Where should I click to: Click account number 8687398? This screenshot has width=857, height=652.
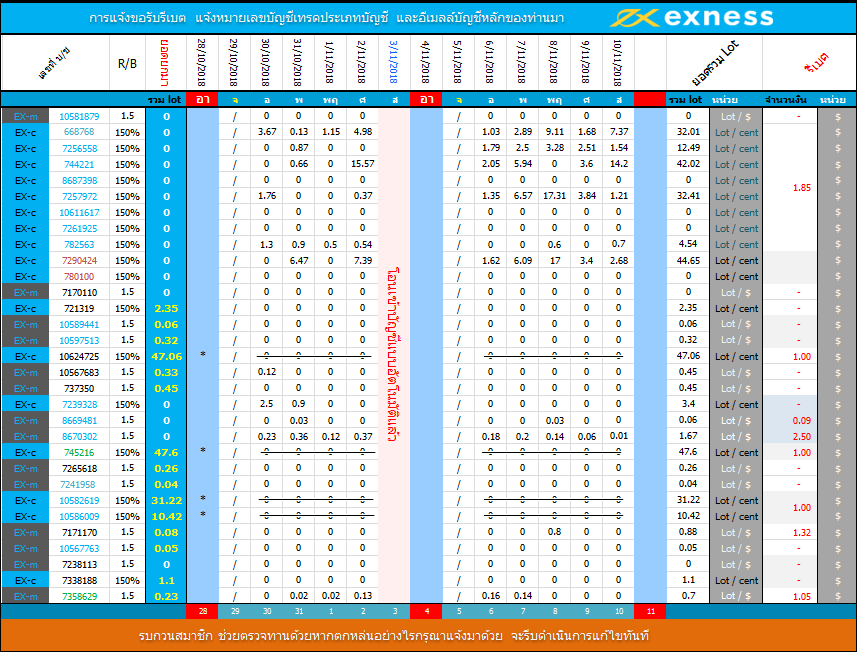point(79,180)
